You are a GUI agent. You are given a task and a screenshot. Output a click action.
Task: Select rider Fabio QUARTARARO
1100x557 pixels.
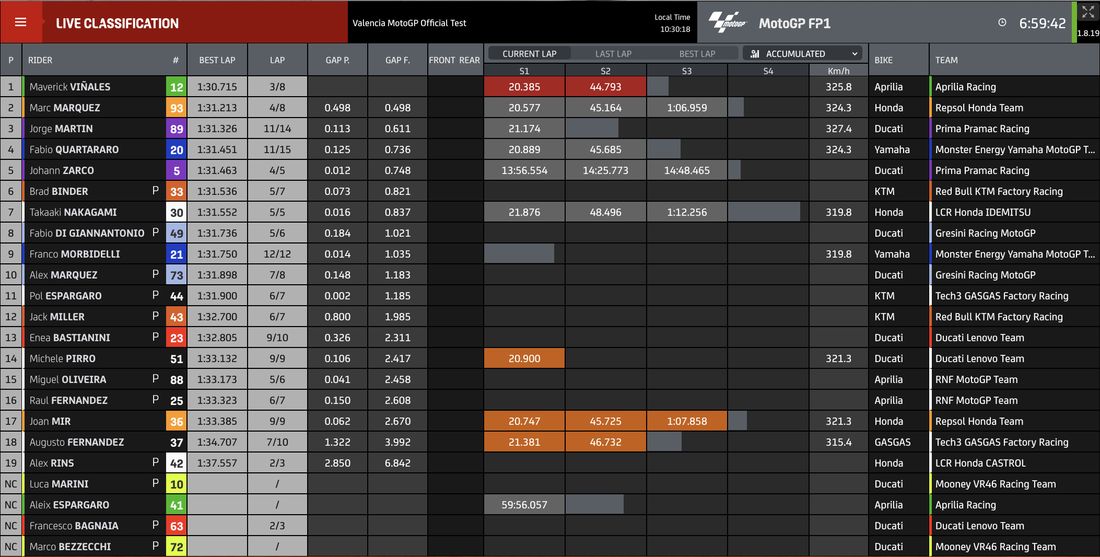tap(74, 149)
